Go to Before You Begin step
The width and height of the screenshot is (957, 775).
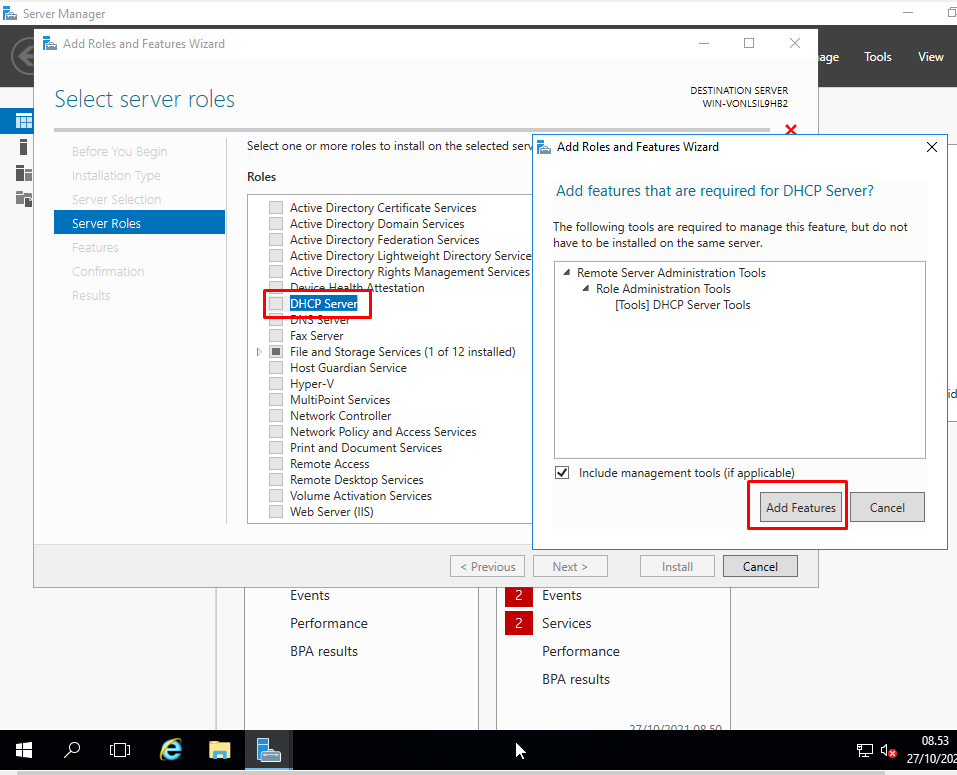(x=119, y=151)
